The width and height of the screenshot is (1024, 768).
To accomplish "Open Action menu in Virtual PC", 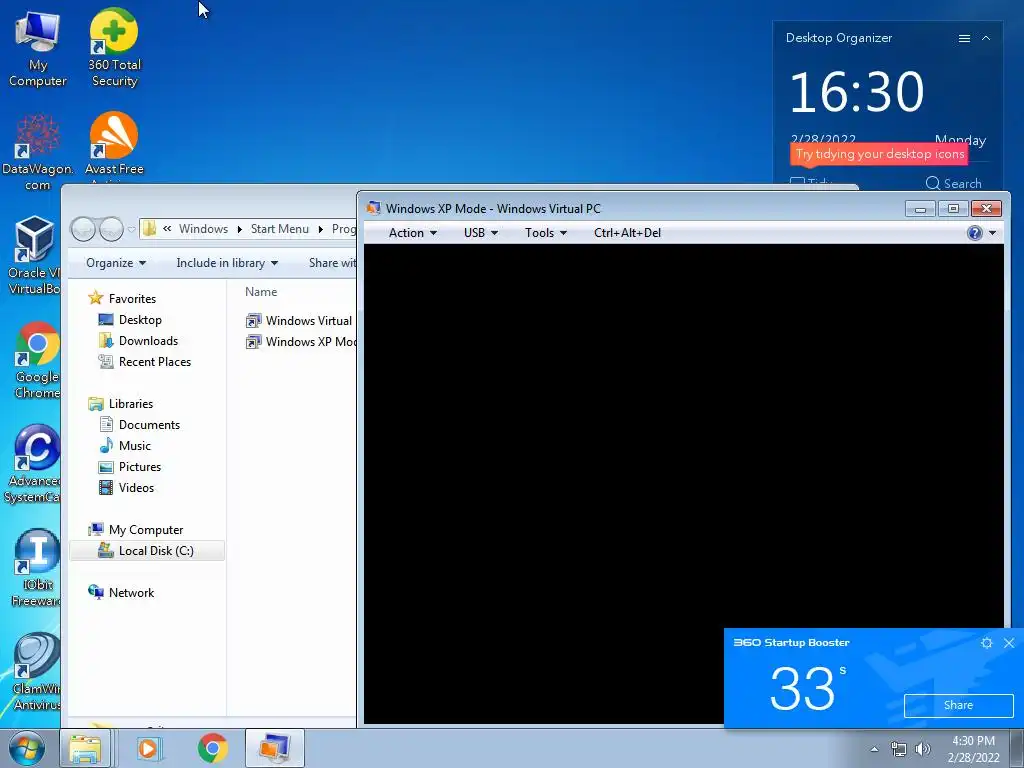I will [x=413, y=233].
